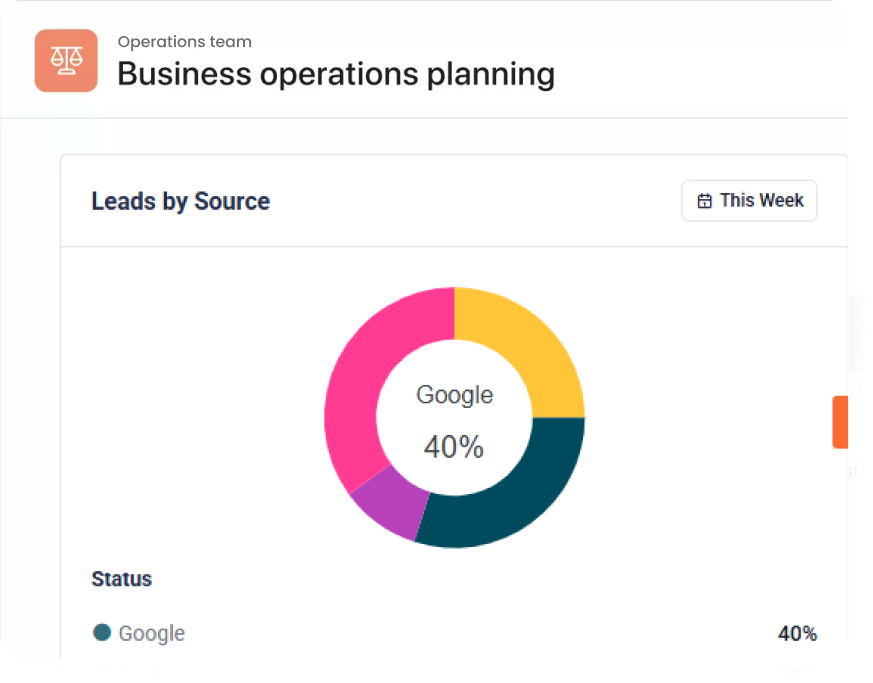Open the This Week period dropdown
Screen dimensions: 873x683
point(749,201)
